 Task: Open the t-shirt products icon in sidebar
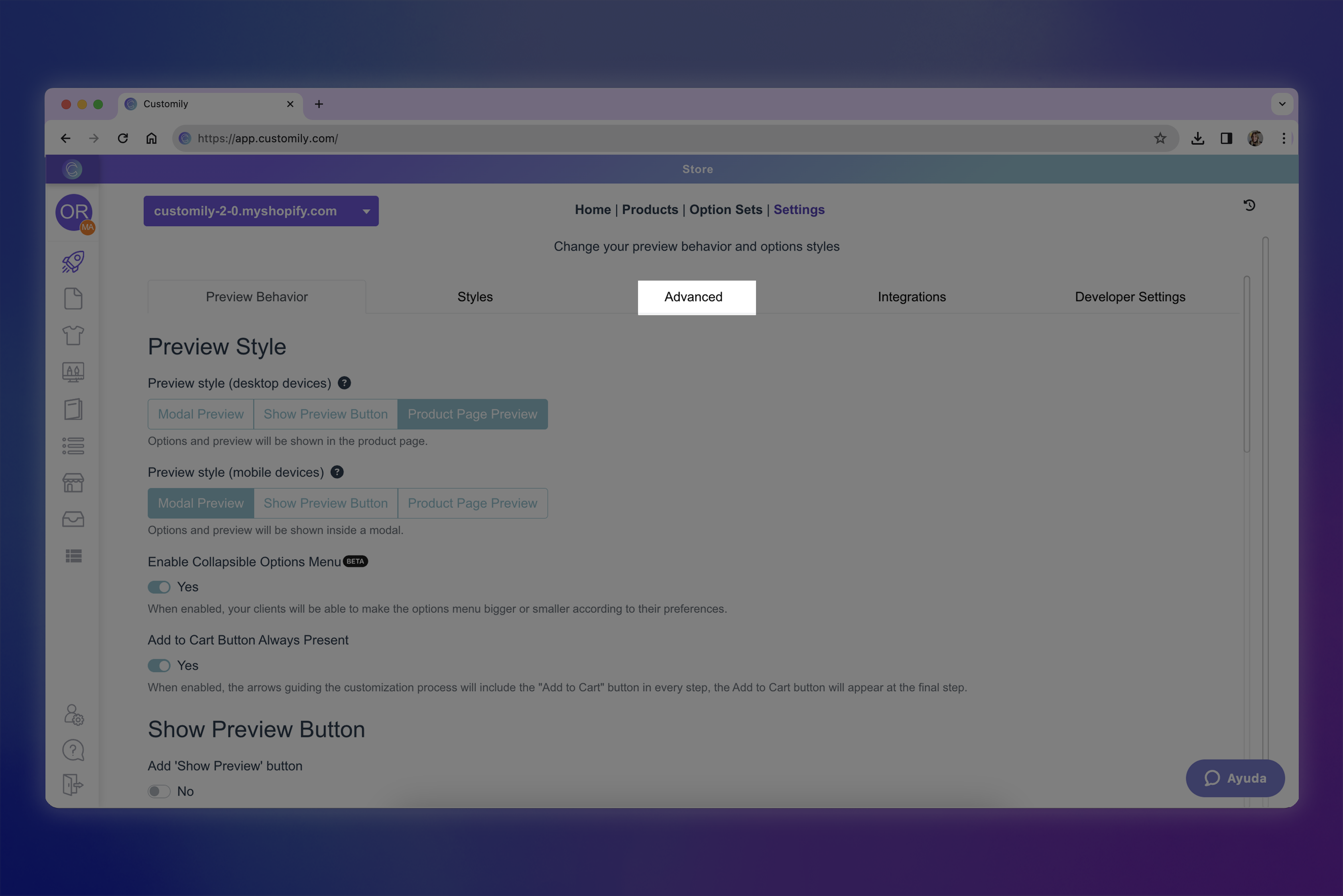(73, 336)
